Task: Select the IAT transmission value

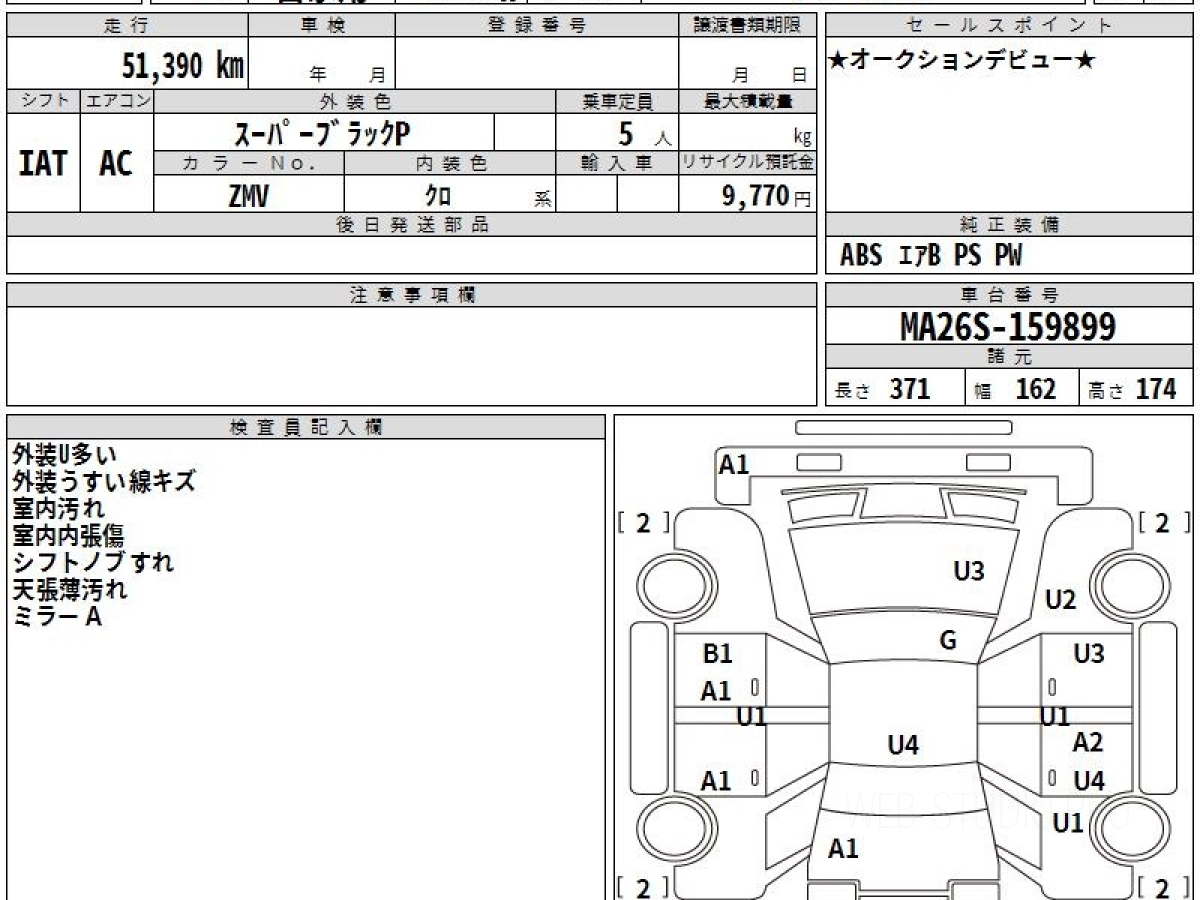Action: pos(44,163)
